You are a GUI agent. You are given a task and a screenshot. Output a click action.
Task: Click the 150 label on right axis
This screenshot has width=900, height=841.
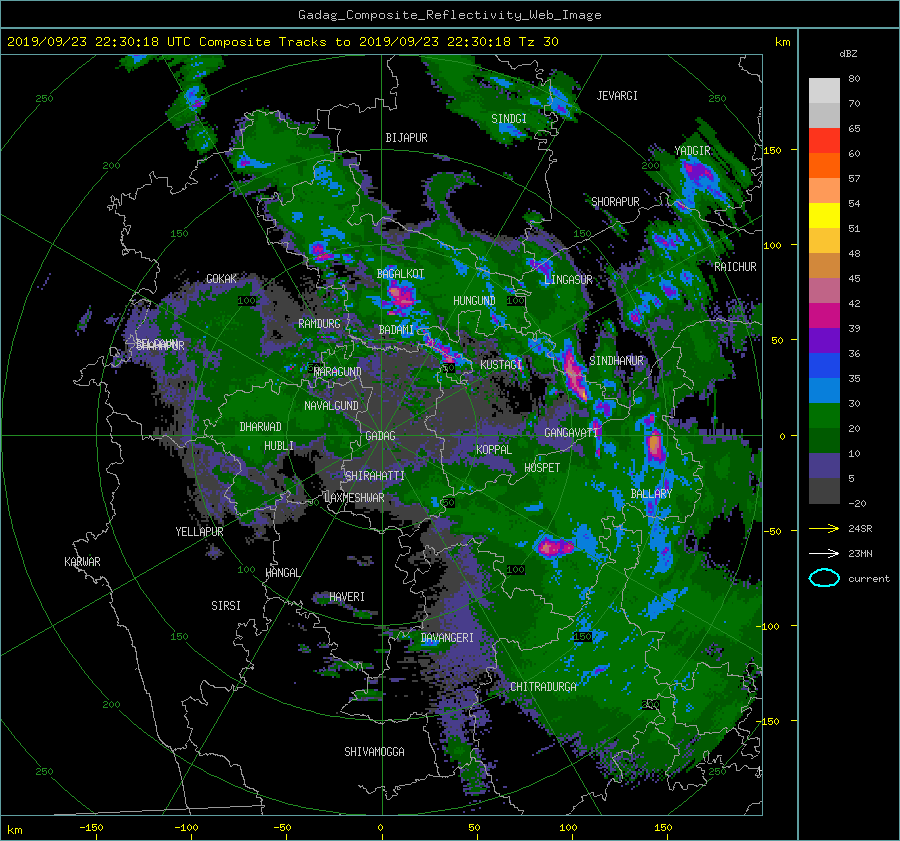(772, 150)
